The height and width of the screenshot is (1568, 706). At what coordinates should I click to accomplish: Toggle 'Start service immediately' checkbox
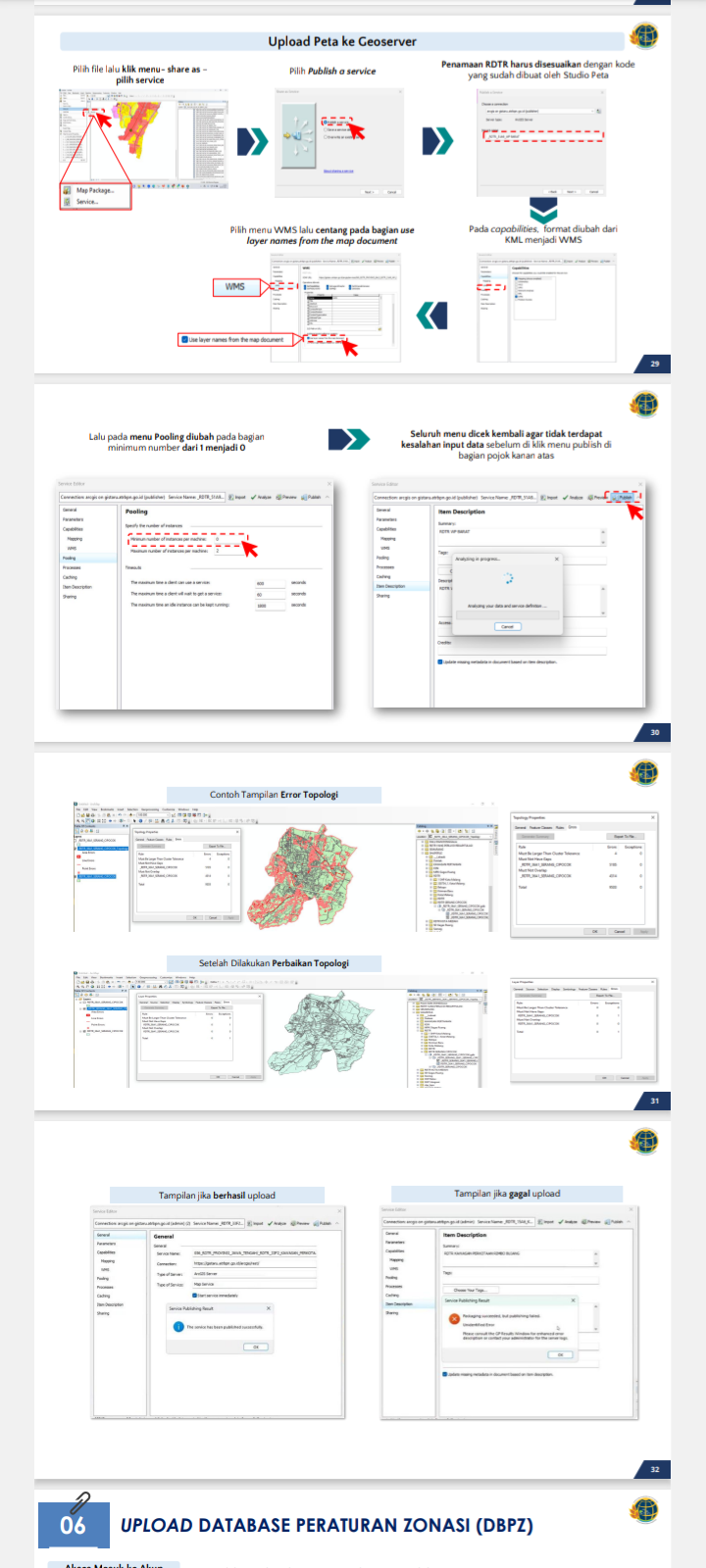click(194, 1295)
